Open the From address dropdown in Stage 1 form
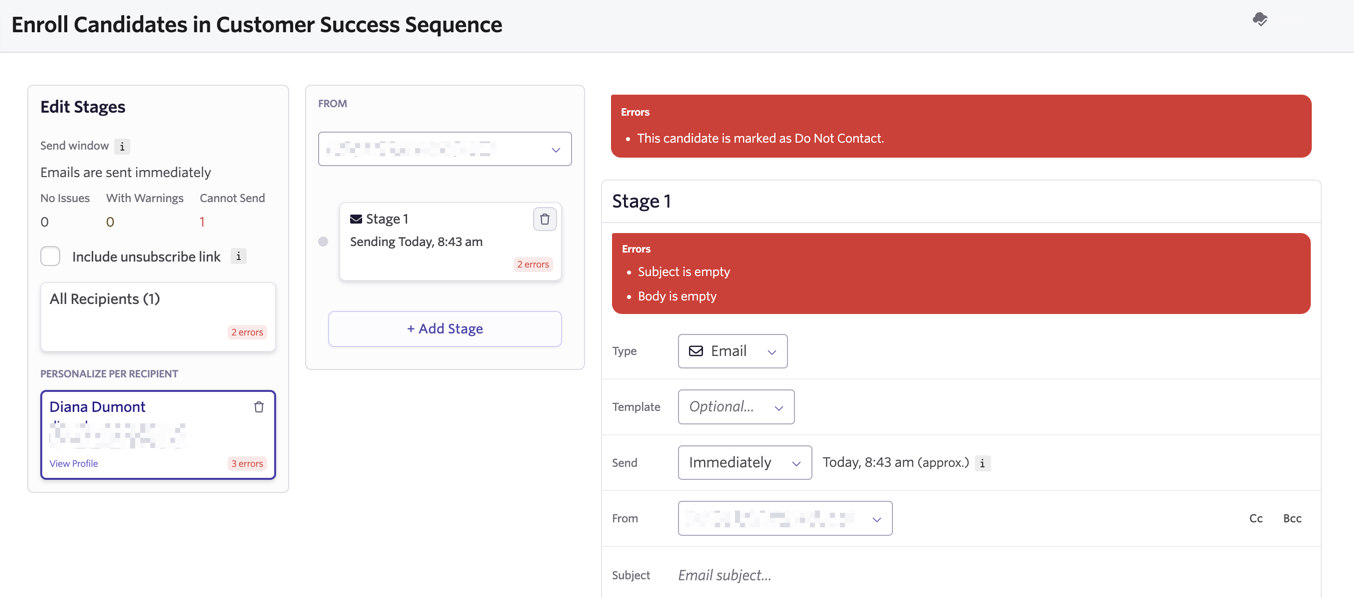This screenshot has height=598, width=1354. click(785, 518)
